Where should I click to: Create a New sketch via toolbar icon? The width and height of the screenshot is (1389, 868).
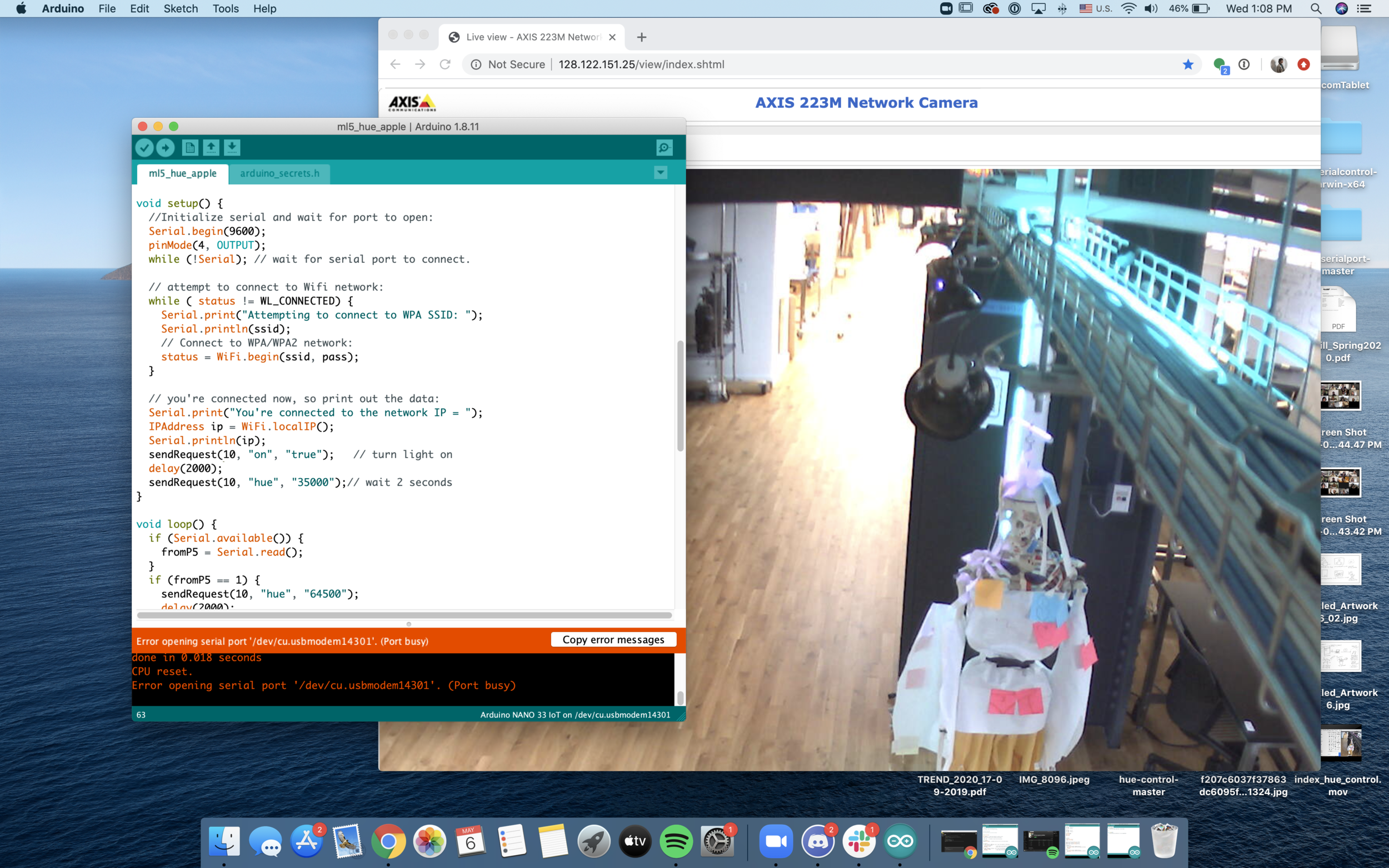coord(190,148)
